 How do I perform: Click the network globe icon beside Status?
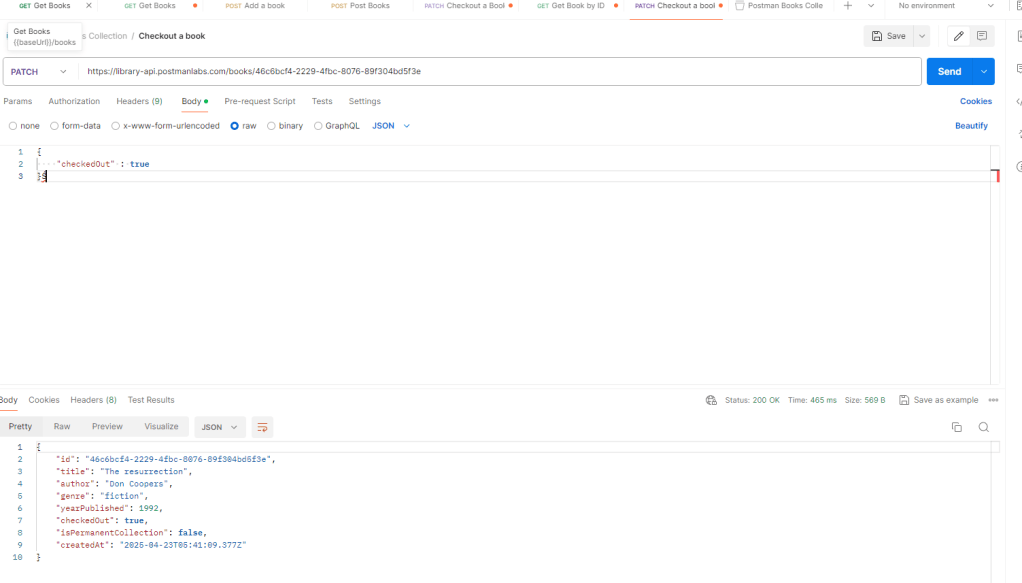[x=711, y=400]
